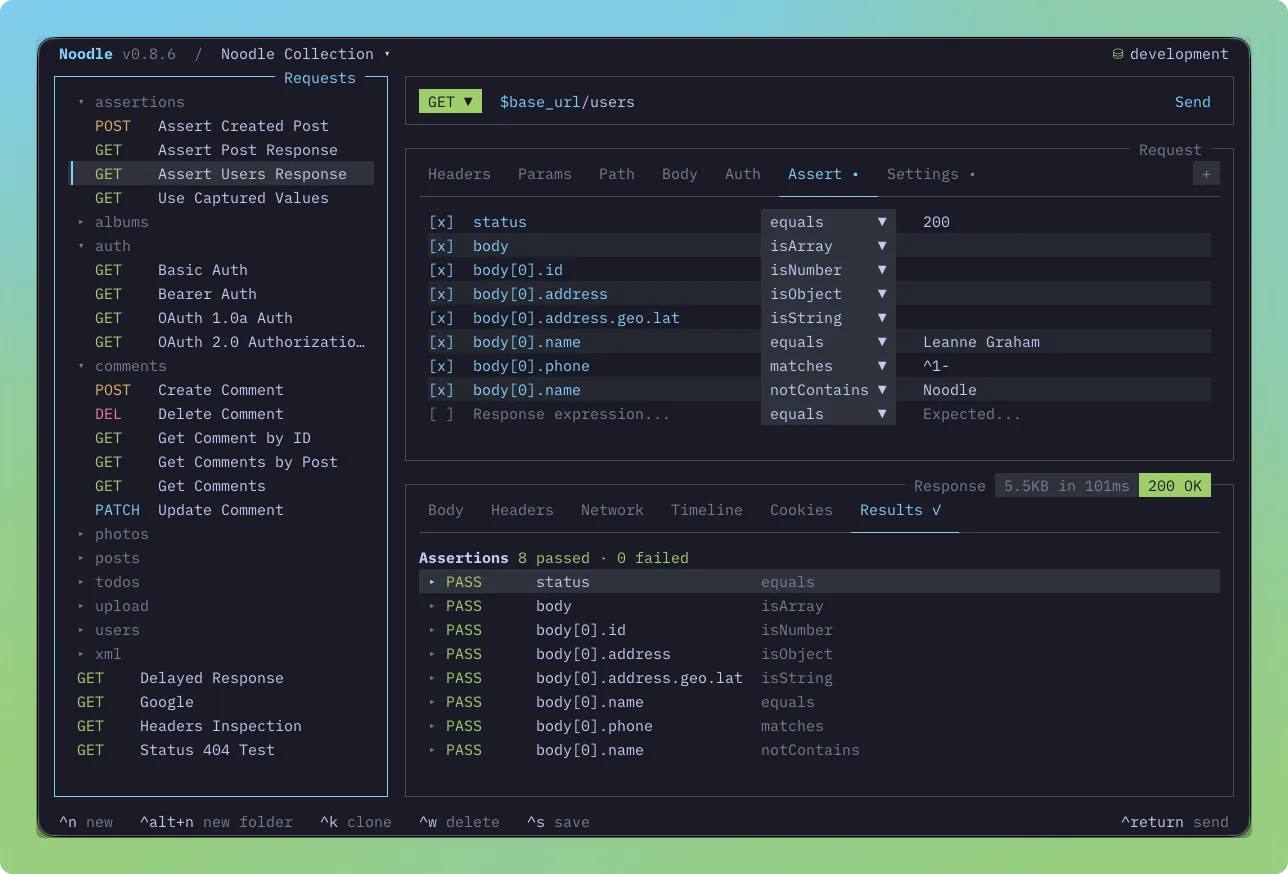Click the 200 OK status badge

pos(1175,486)
